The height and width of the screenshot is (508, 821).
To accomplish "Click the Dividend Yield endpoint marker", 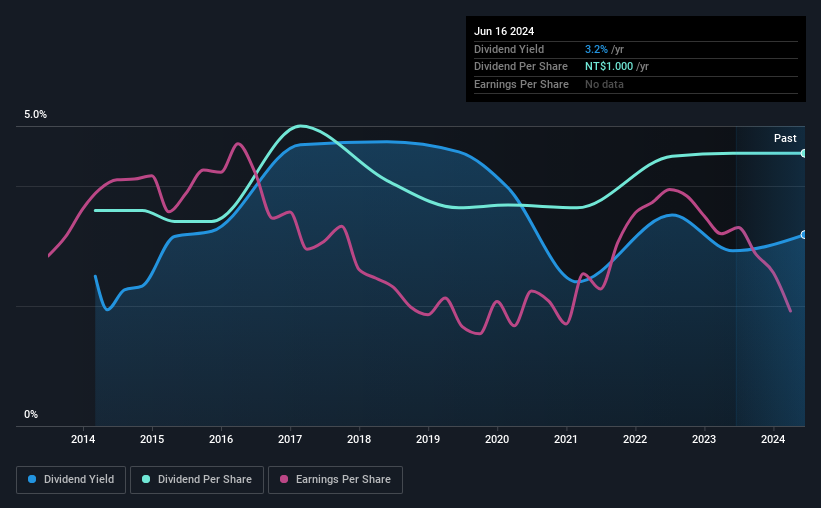I will click(804, 235).
